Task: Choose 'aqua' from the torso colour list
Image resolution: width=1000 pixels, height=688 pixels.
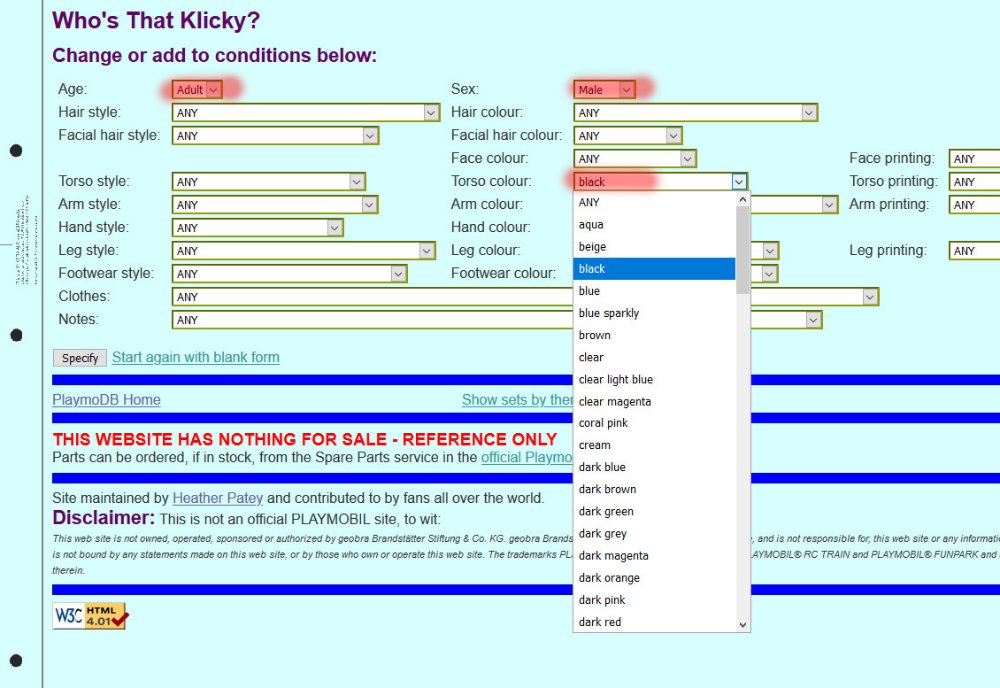Action: coord(591,225)
